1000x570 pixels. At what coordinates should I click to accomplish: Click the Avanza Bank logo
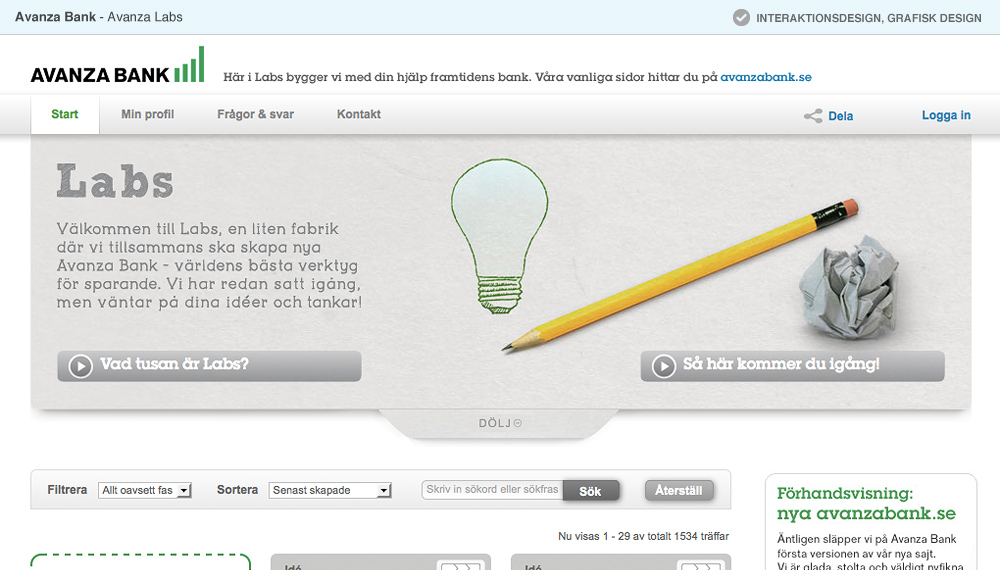tap(117, 66)
